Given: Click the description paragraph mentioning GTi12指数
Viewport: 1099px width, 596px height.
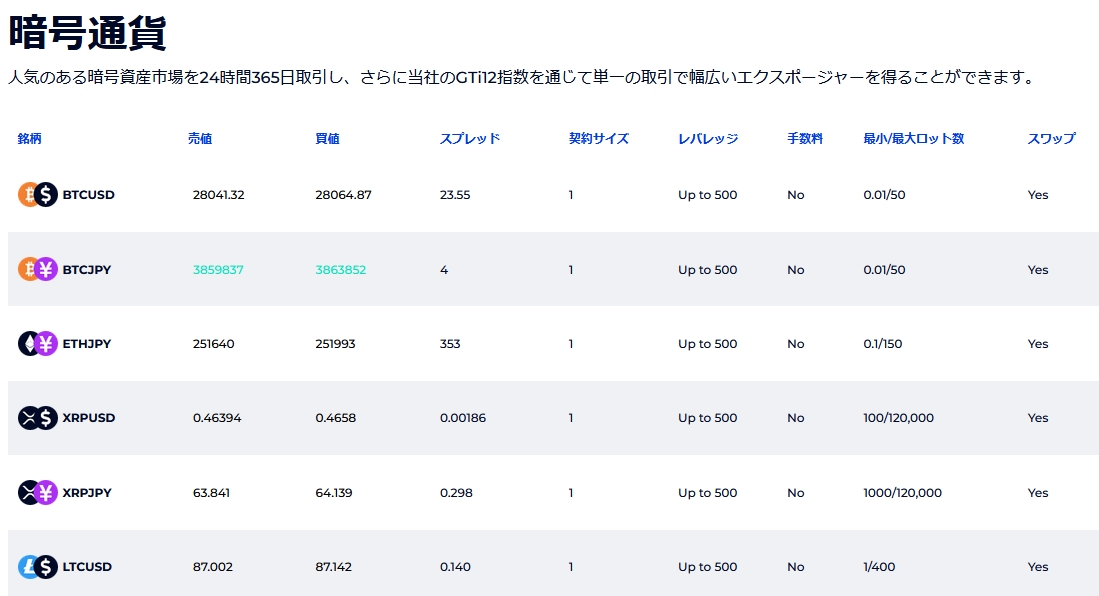Looking at the screenshot, I should pyautogui.click(x=523, y=77).
